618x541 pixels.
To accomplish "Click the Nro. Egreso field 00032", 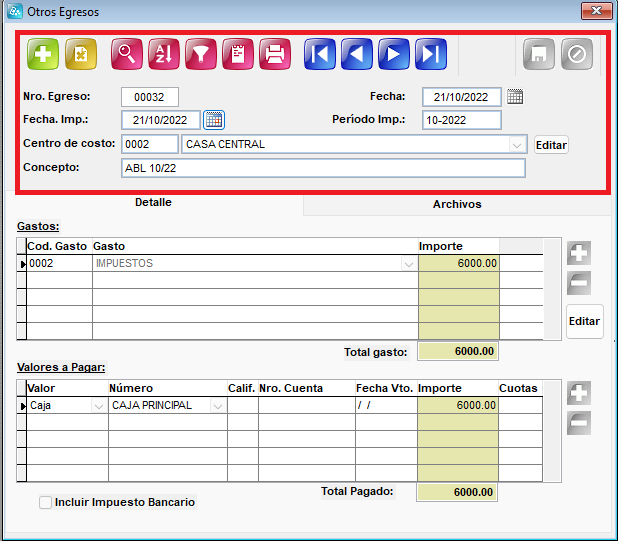I will click(x=150, y=97).
